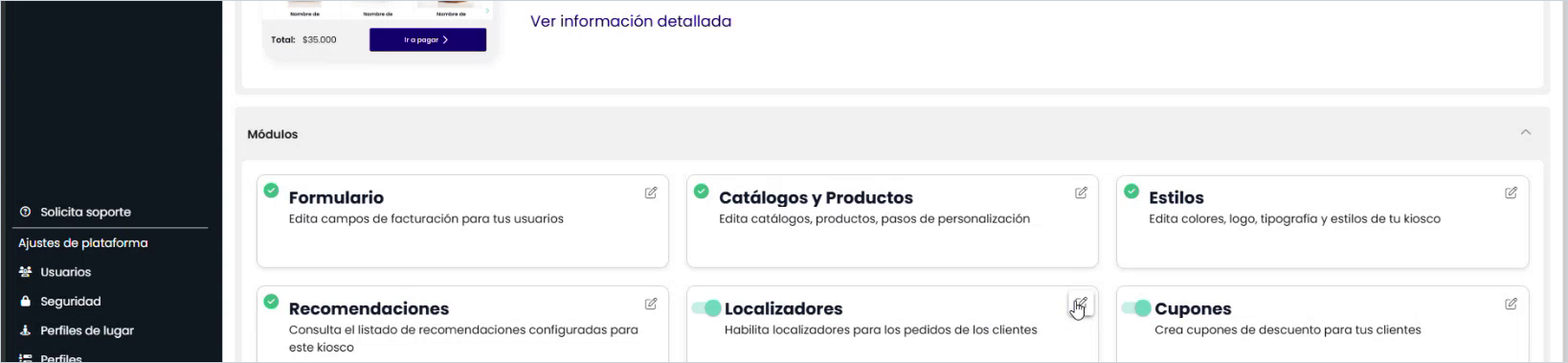Click the Formulario title

[x=336, y=197]
